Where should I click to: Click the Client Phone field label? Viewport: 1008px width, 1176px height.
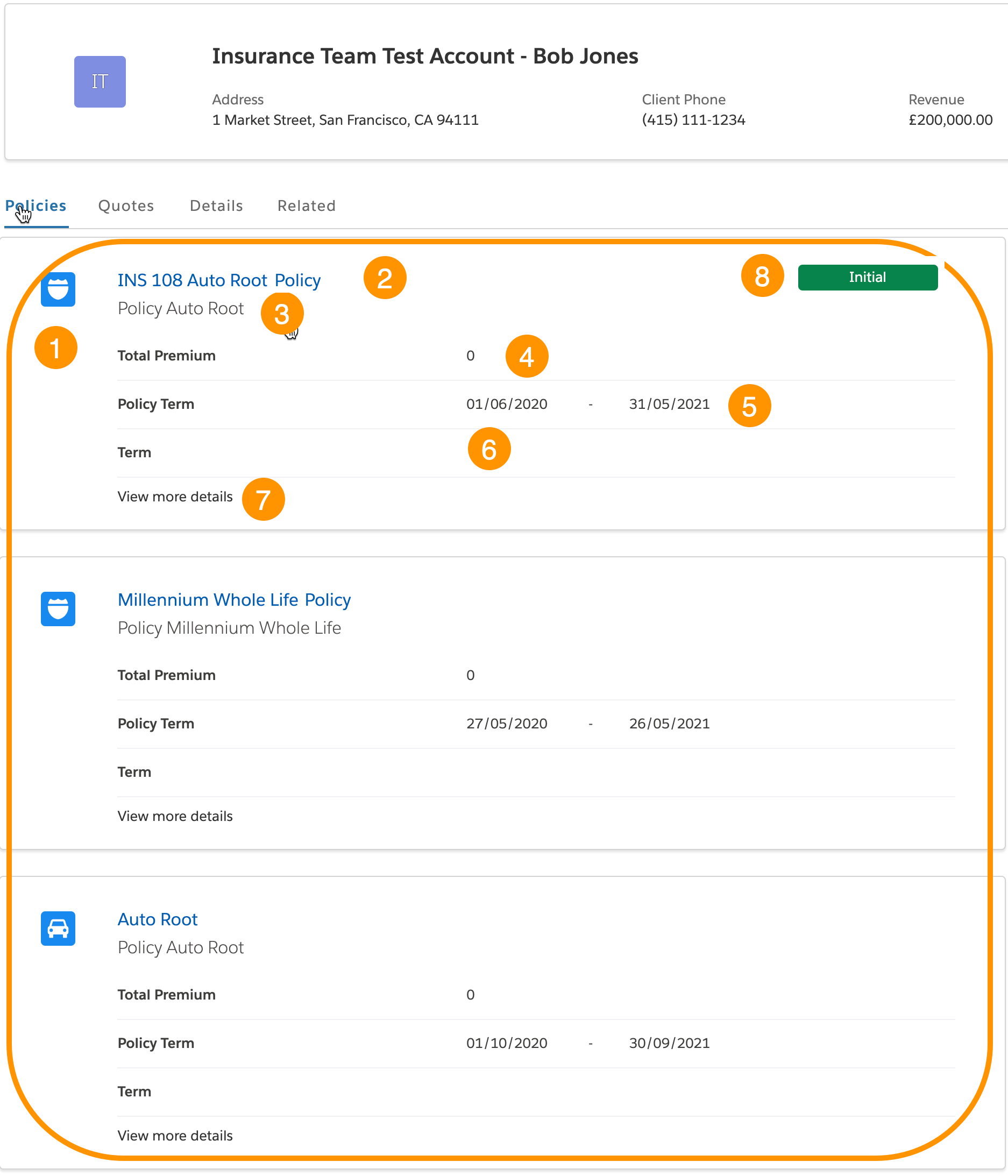pos(683,100)
